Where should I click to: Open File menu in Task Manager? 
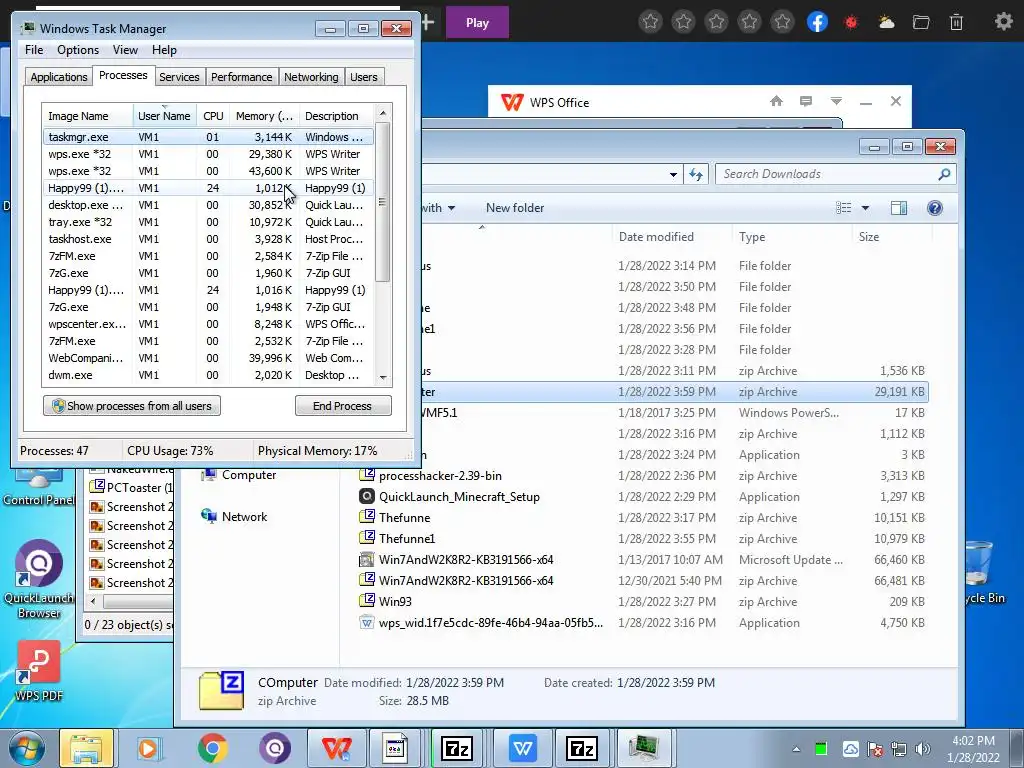pyautogui.click(x=34, y=50)
